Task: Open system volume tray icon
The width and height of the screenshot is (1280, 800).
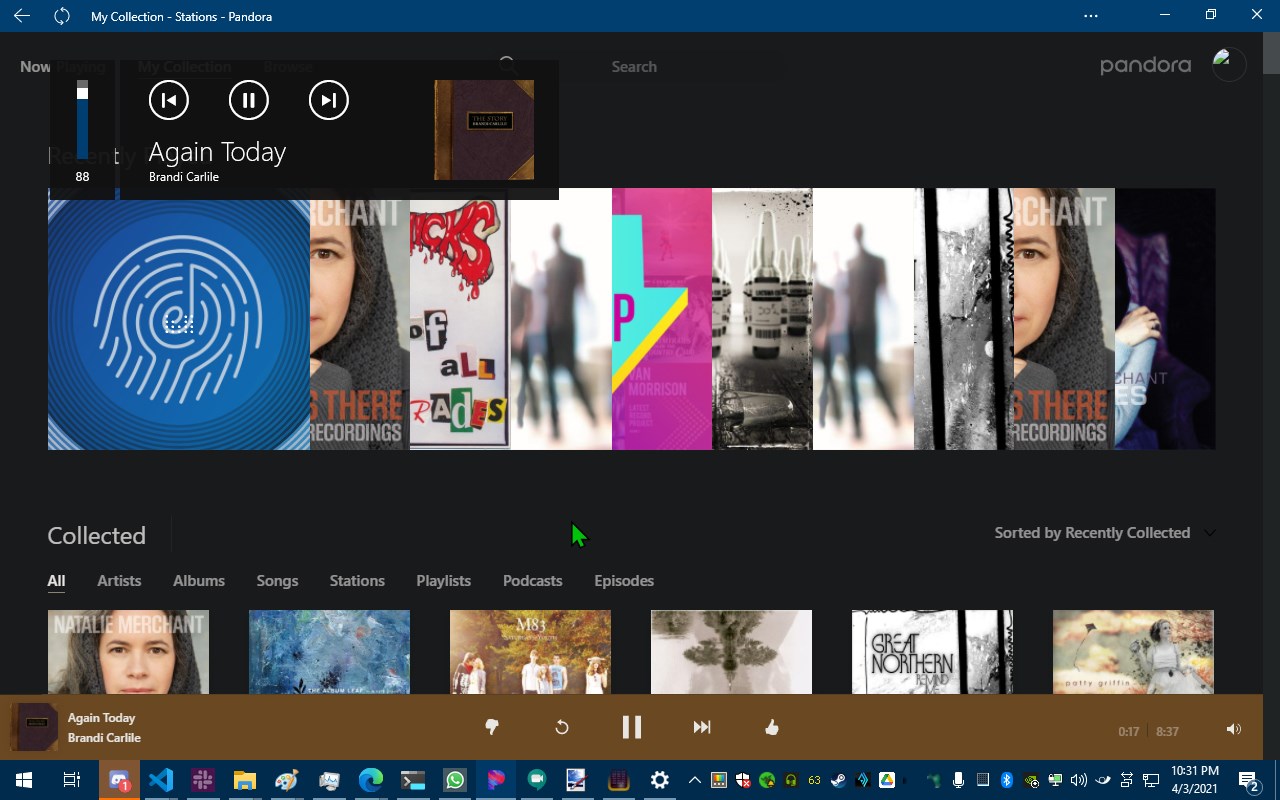Action: point(1078,780)
